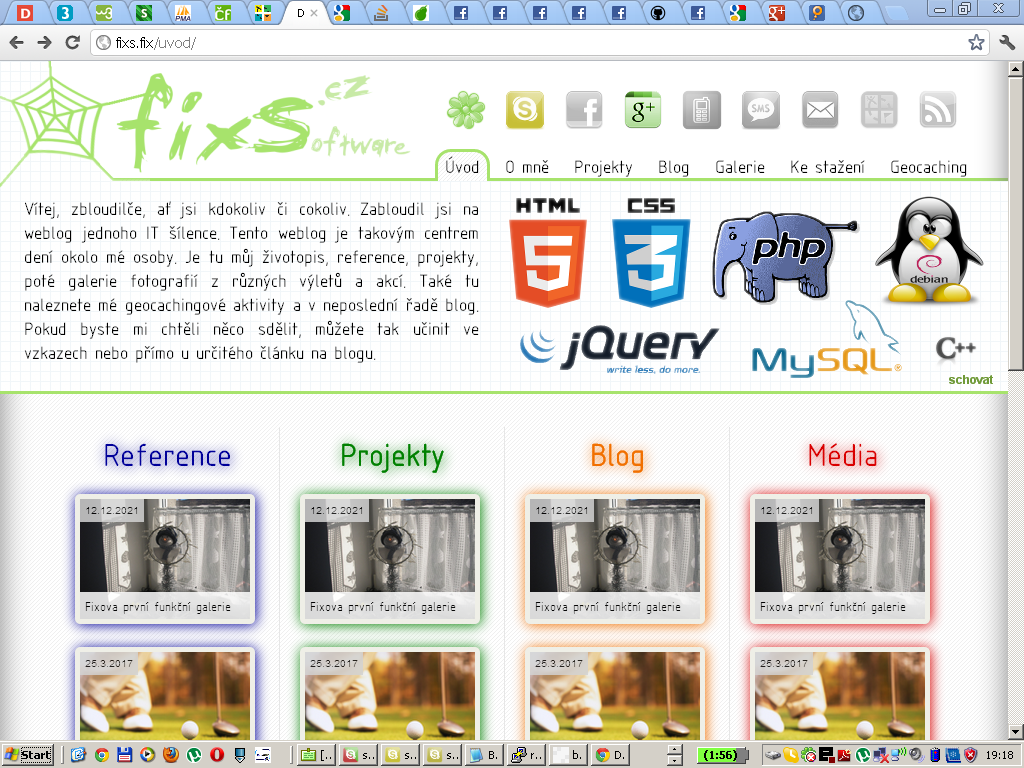Launch uTorrent from the quick launch bar
Screen dimensions: 1024x768
[194, 755]
